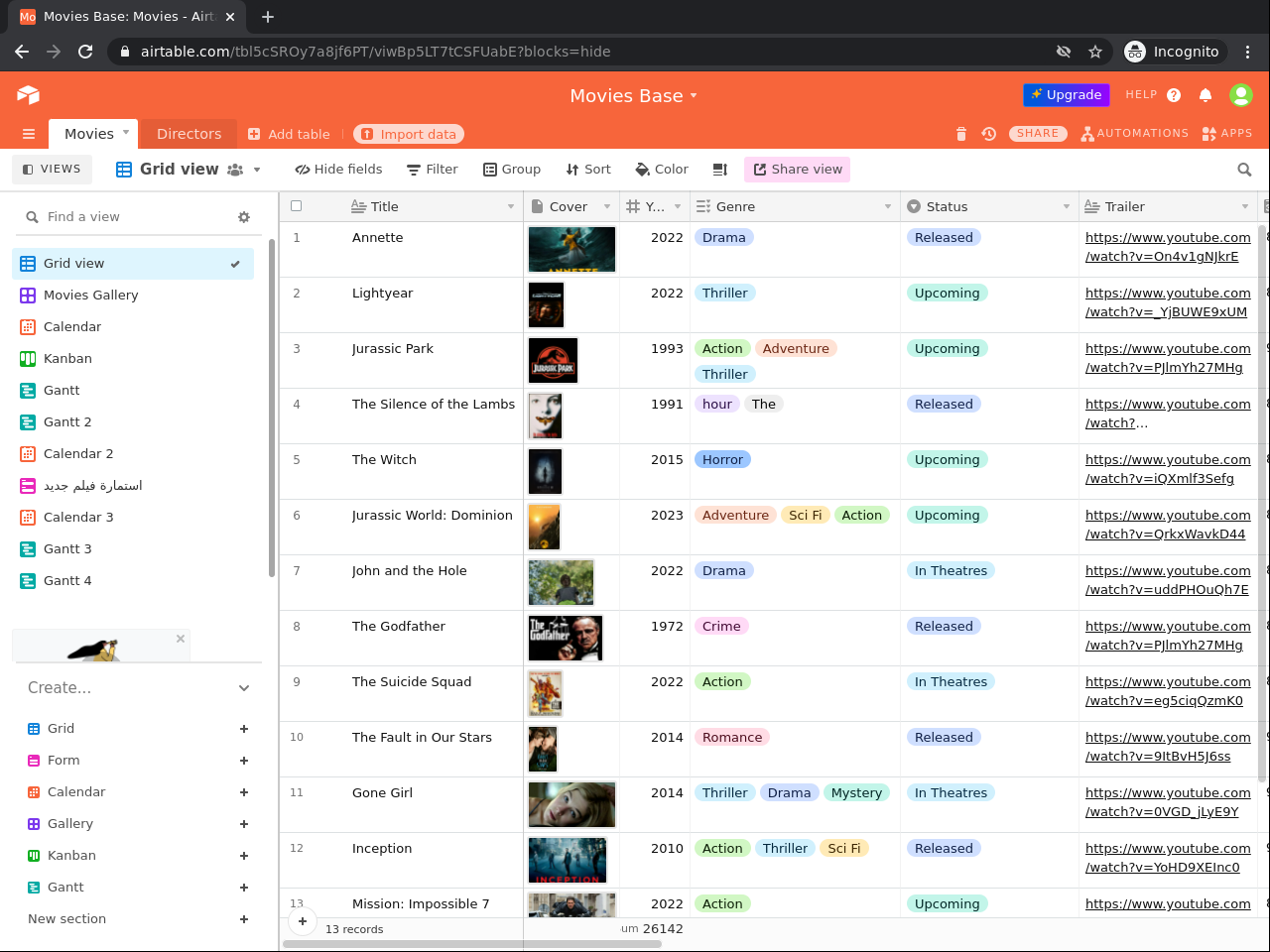Open the trash bin icon
Image resolution: width=1270 pixels, height=952 pixels.
point(960,134)
